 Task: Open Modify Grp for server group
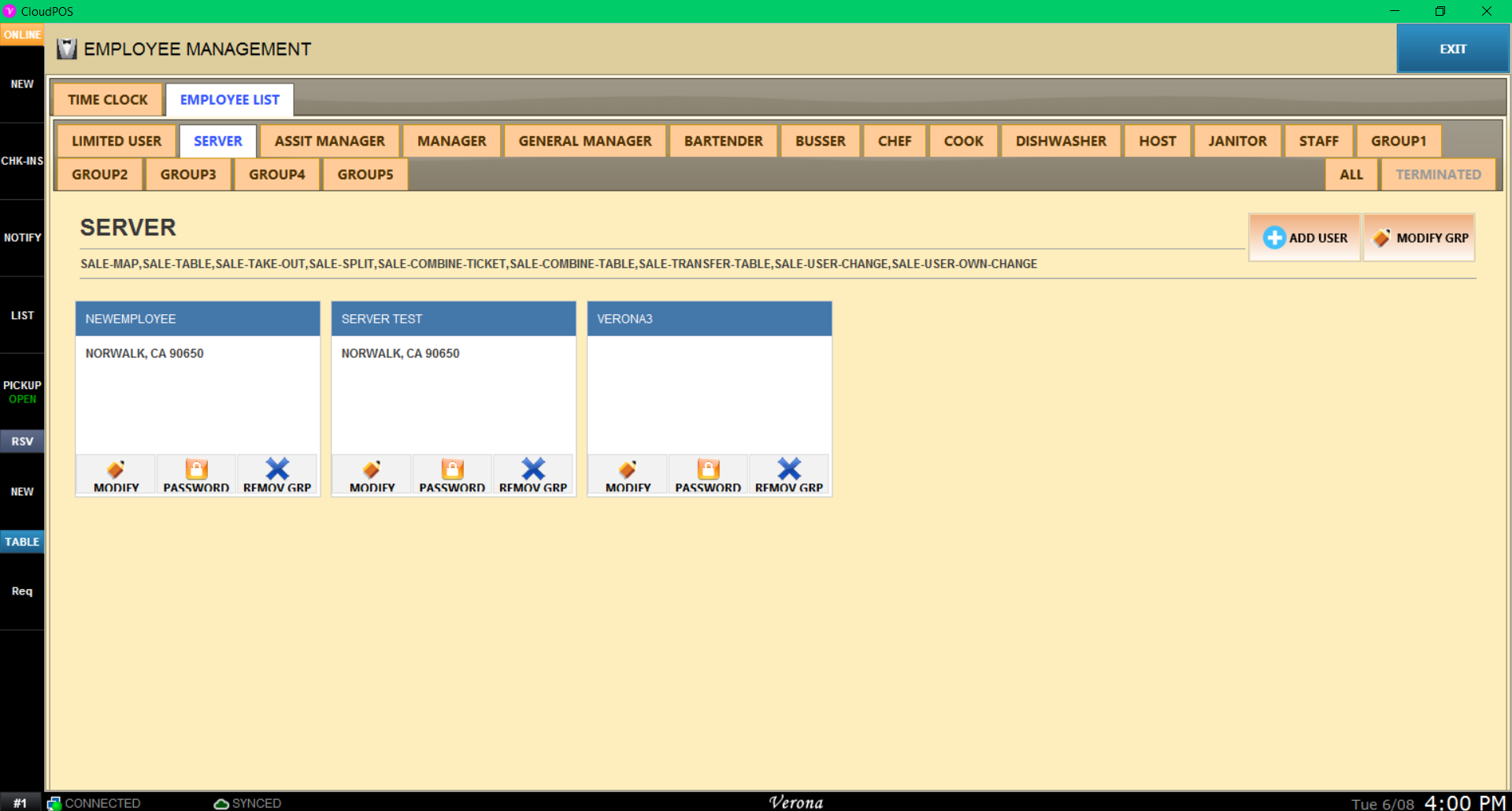click(1419, 238)
